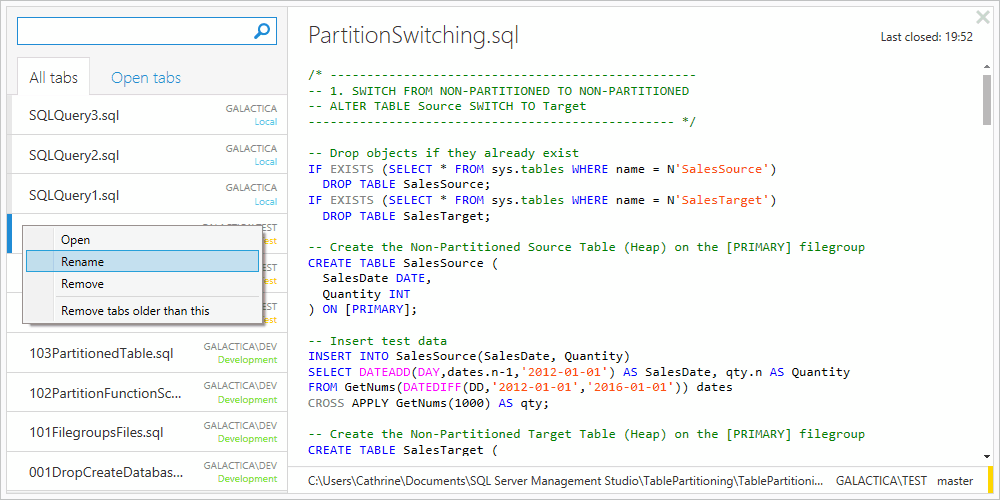
Task: Select 102PartitionFunctionSc... entry
Action: click(x=105, y=393)
